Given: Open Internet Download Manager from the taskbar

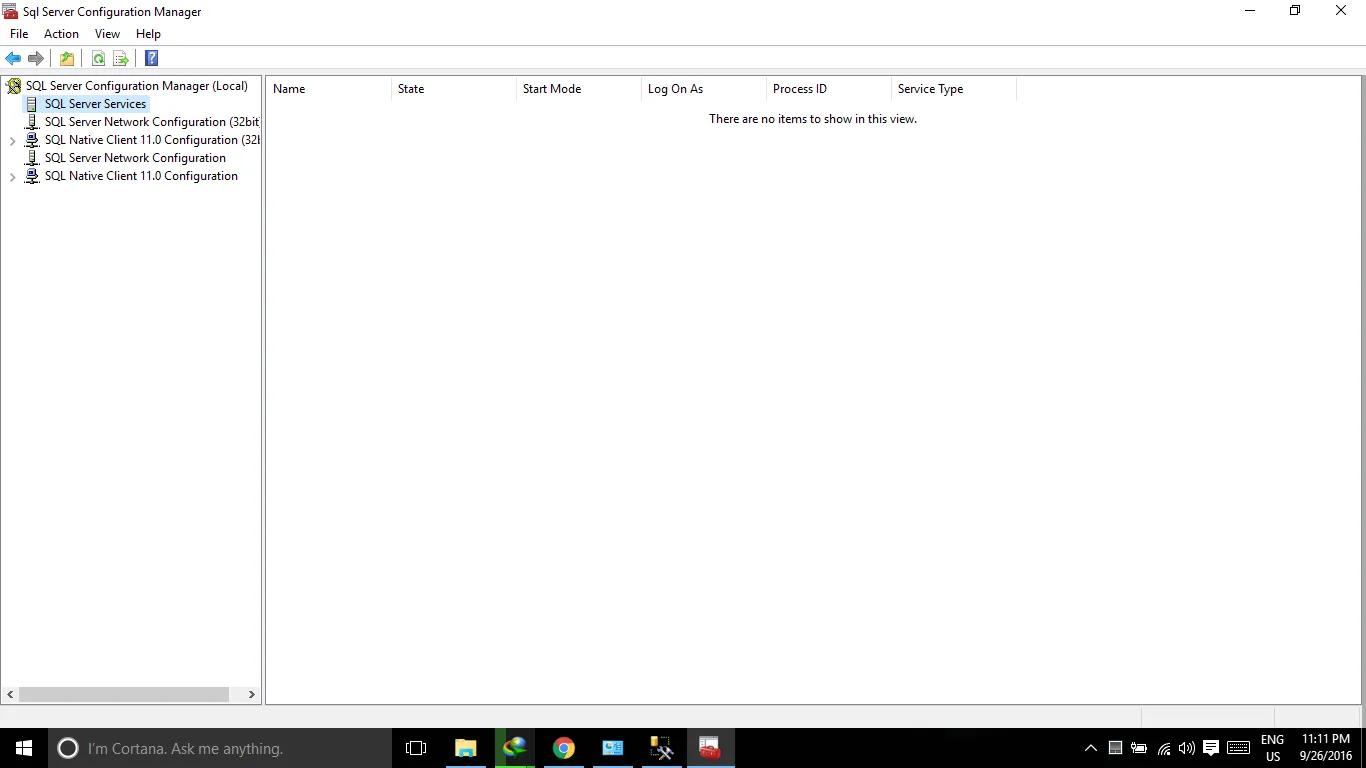Looking at the screenshot, I should [514, 748].
